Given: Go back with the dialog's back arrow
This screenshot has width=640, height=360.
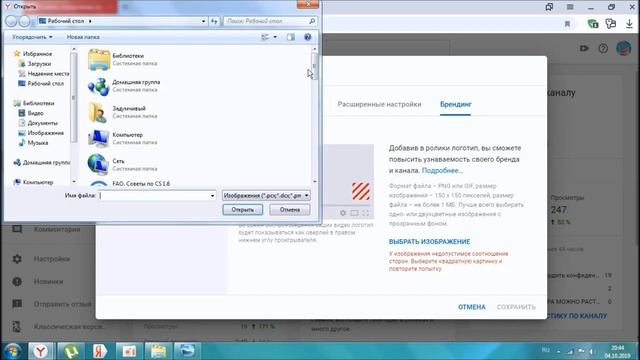Looking at the screenshot, I should tap(11, 21).
